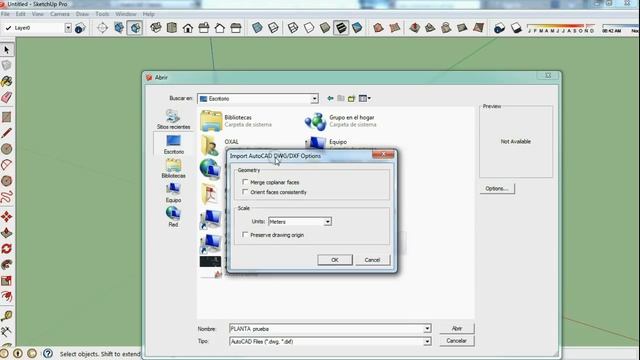Open the Tools menu
The image size is (640, 360).
pyautogui.click(x=102, y=14)
